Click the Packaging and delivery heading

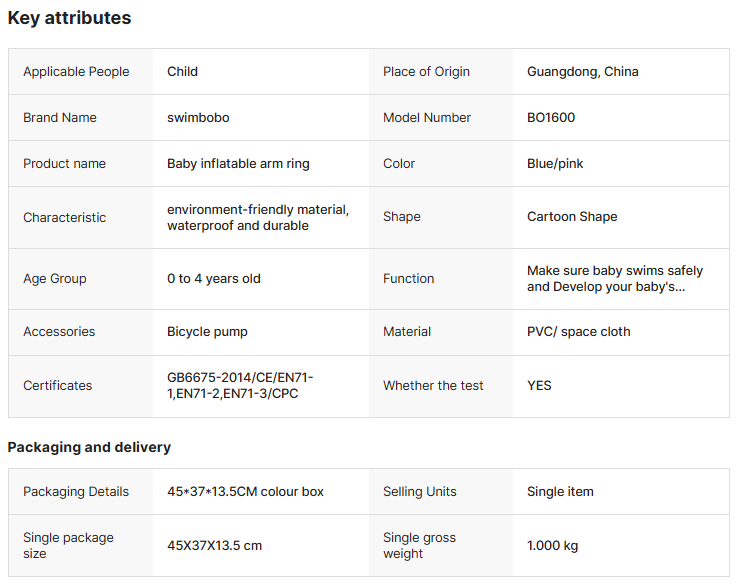click(89, 447)
